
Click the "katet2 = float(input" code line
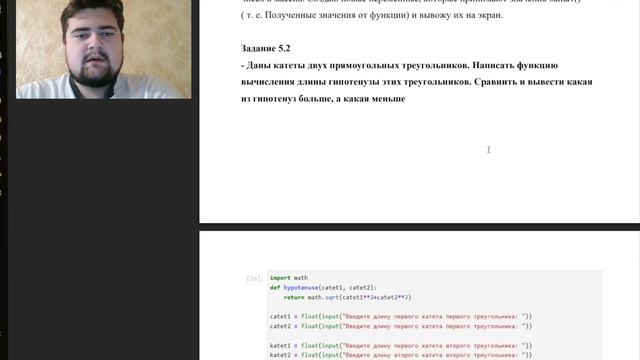401,355
